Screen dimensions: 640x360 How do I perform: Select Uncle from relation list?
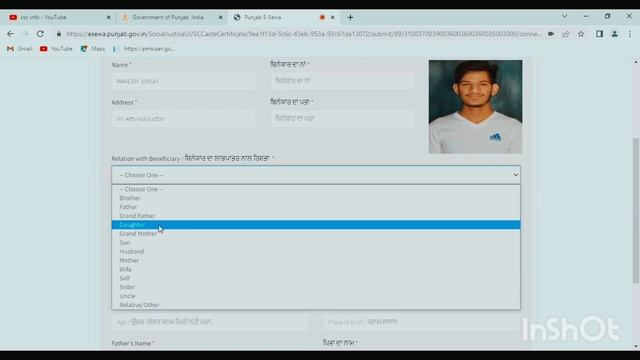316,296
